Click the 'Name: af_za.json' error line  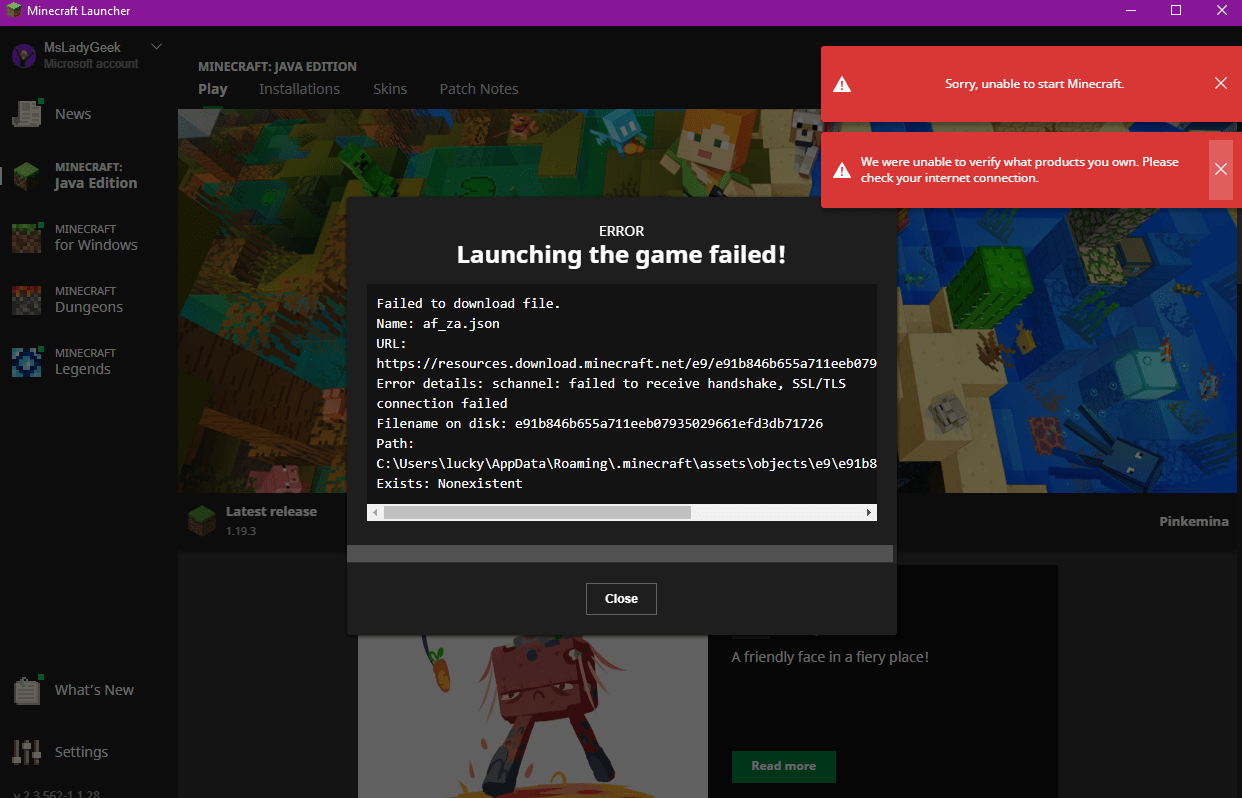point(438,323)
